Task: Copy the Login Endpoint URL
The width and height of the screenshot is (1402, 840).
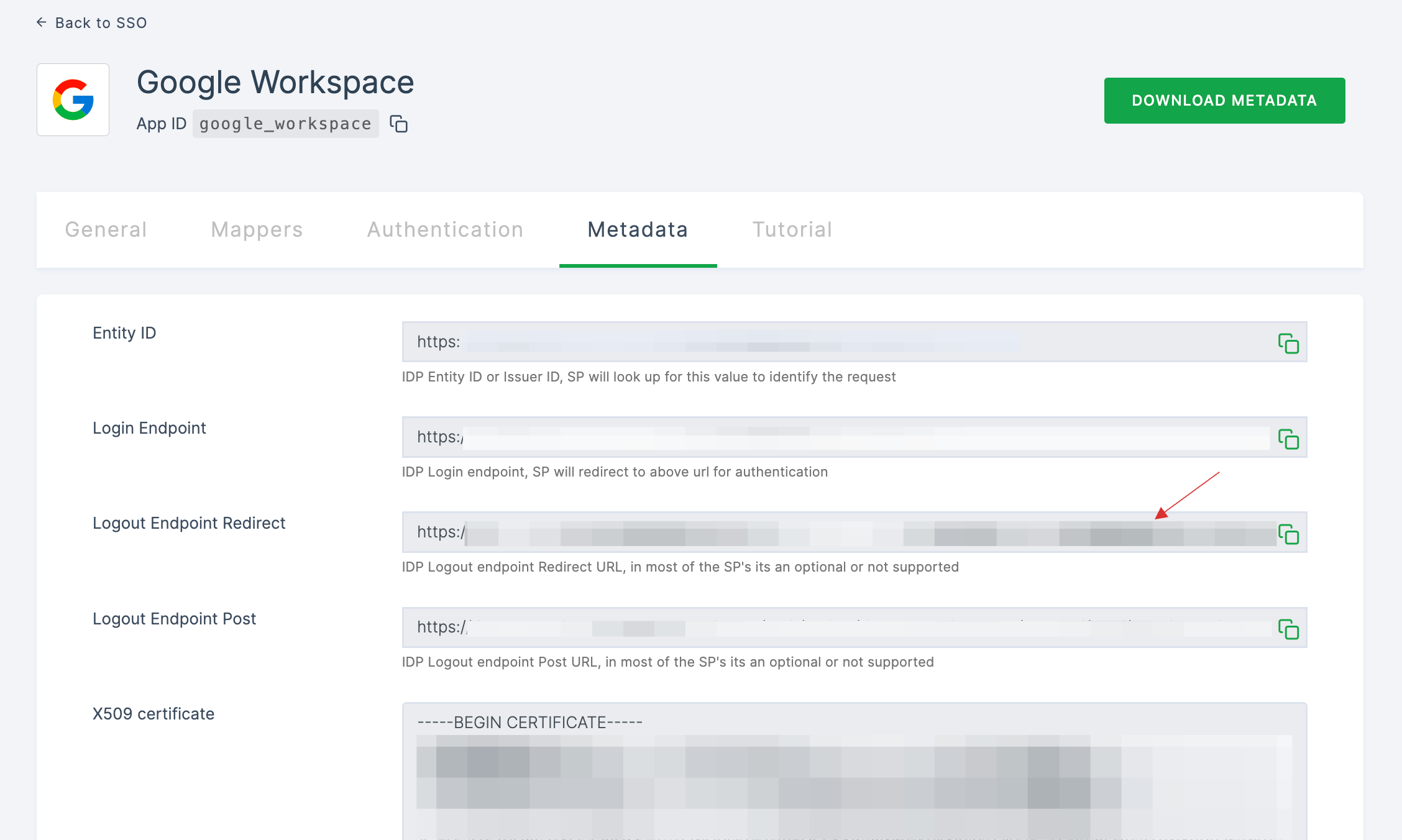Action: click(1288, 439)
